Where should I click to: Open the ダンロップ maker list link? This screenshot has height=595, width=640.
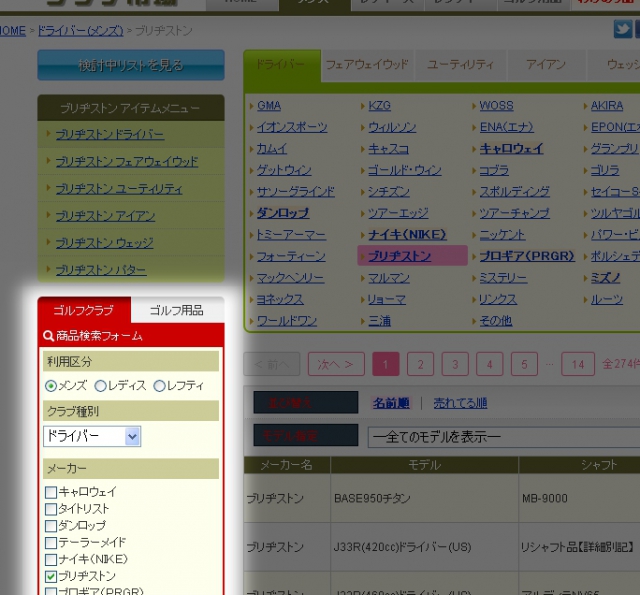[283, 213]
